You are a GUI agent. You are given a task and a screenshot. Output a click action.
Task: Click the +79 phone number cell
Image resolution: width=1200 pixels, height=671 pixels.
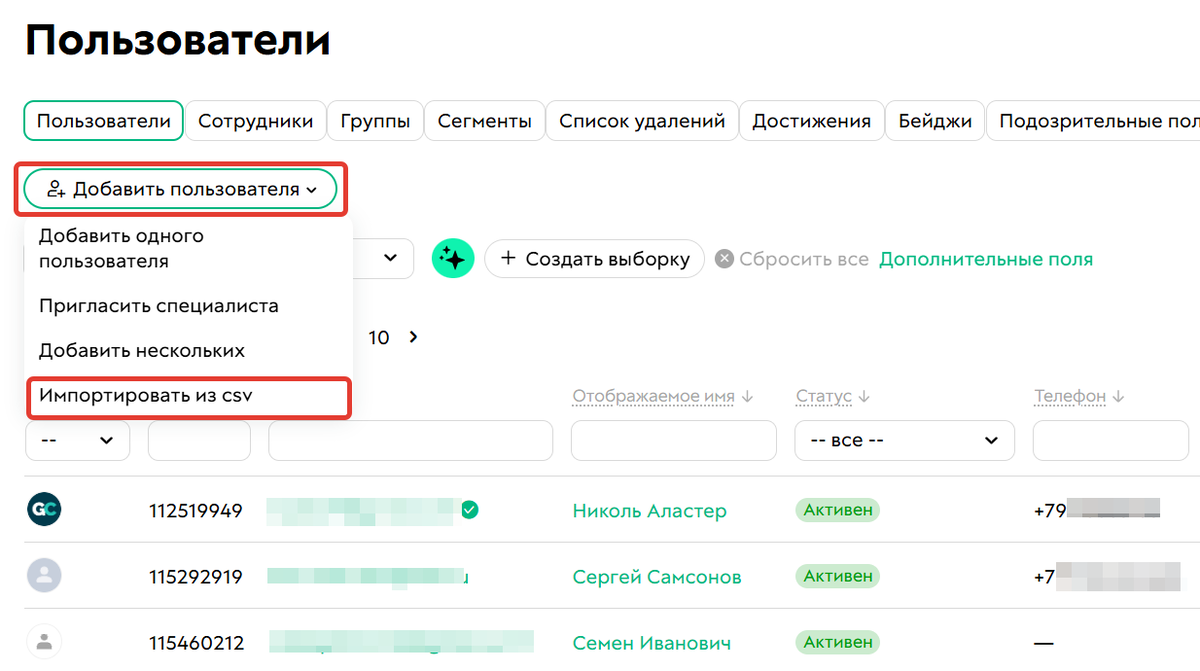click(1097, 510)
